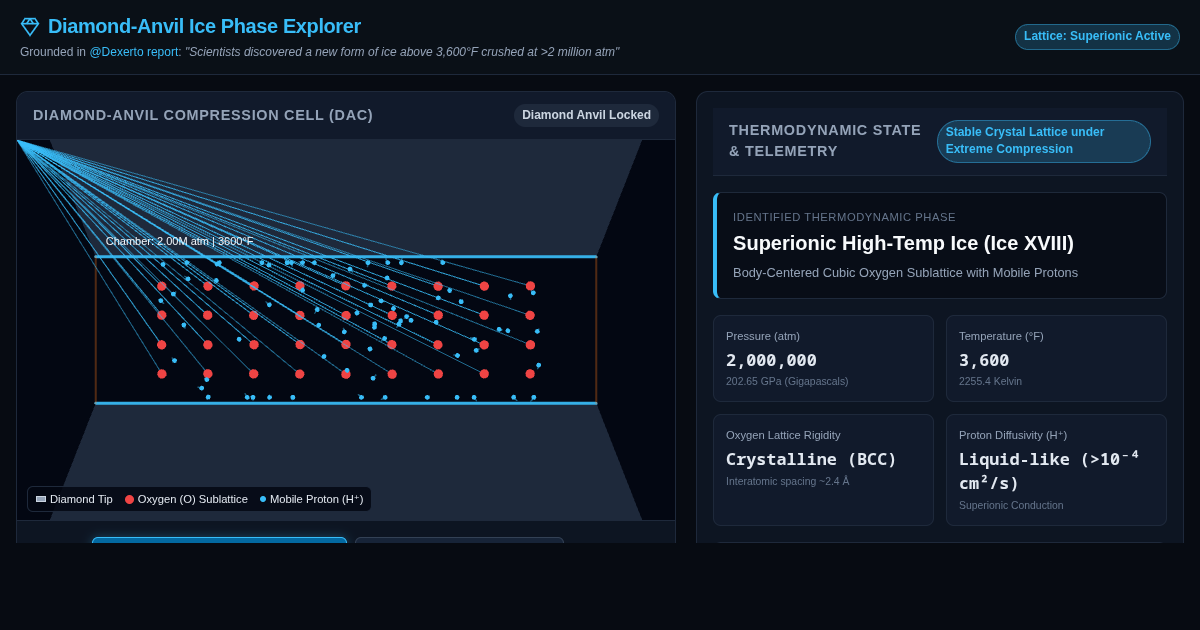
Task: Click the 'Liquid-like (>10⁻⁴ cm²/s)' value
Action: [1049, 471]
